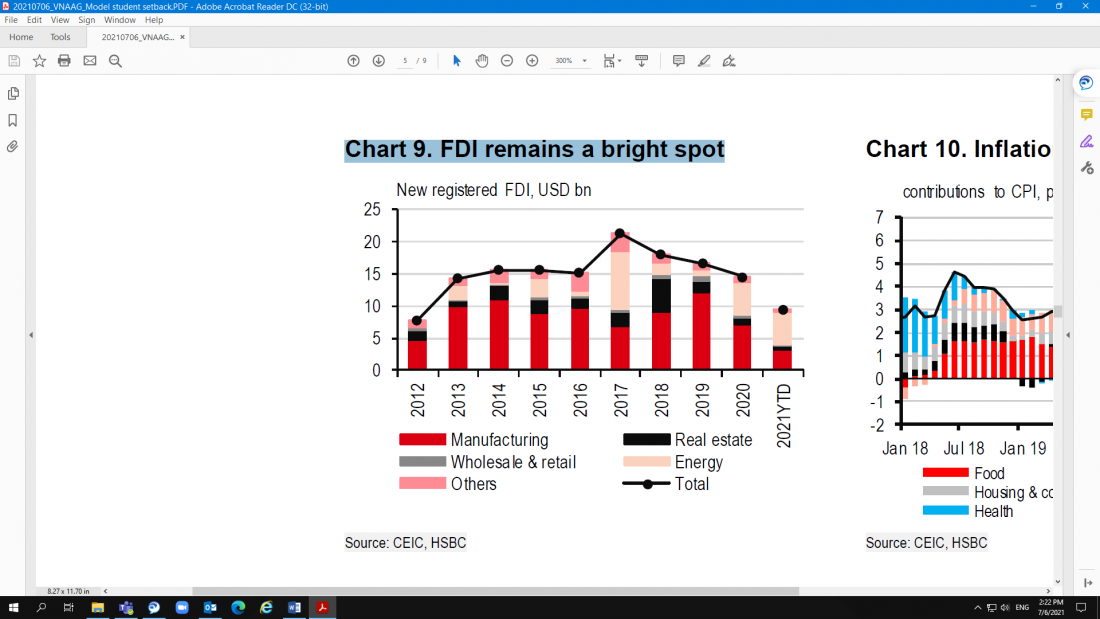Screen dimensions: 1100x619
Task: Collapse the right tools pane arrow
Action: tap(1068, 335)
